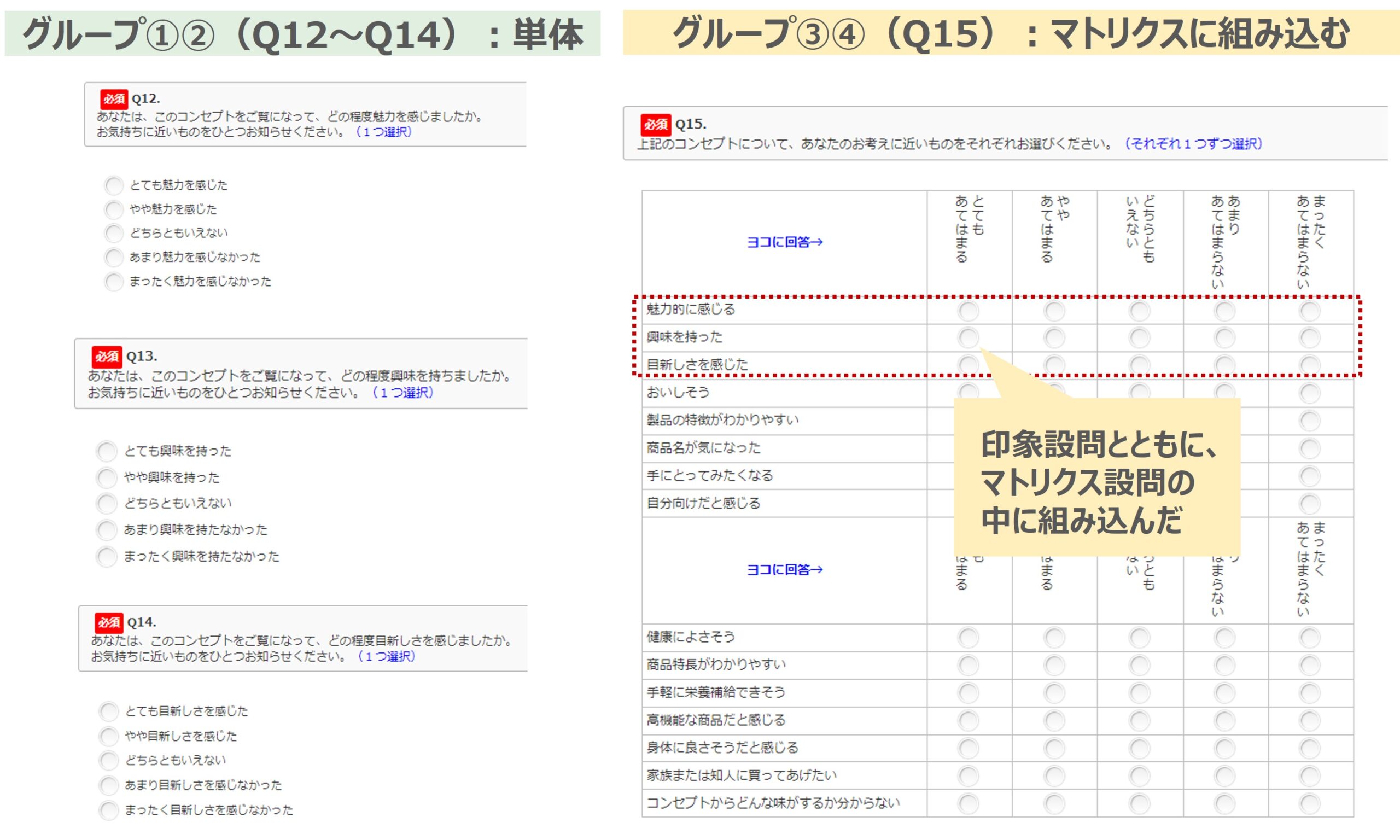Mark 'まったくあてはまらない' for 家族または知人に買ってあげたい row

(x=1309, y=776)
